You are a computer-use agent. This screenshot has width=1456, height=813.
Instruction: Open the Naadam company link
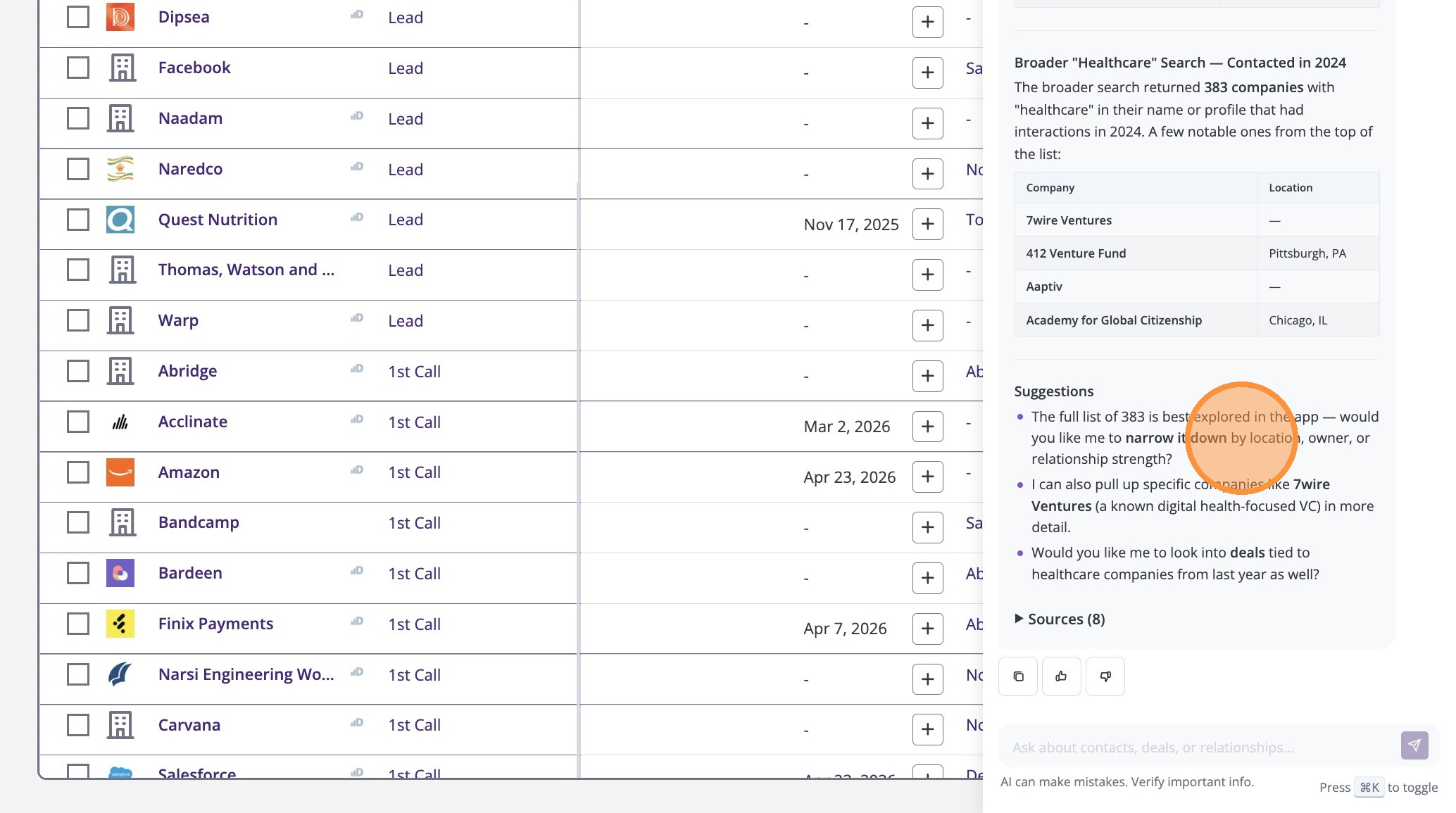tap(190, 118)
